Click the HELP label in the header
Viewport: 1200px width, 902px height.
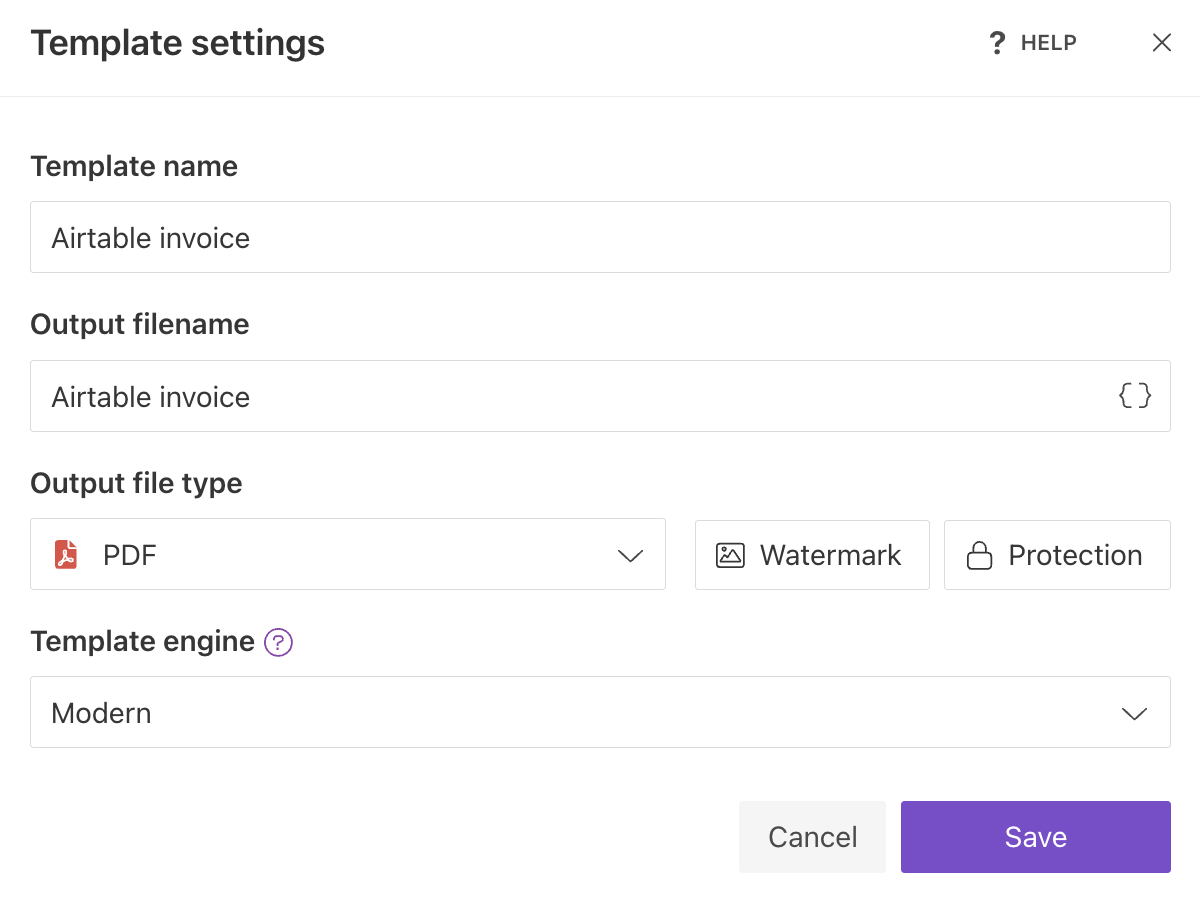click(1047, 42)
